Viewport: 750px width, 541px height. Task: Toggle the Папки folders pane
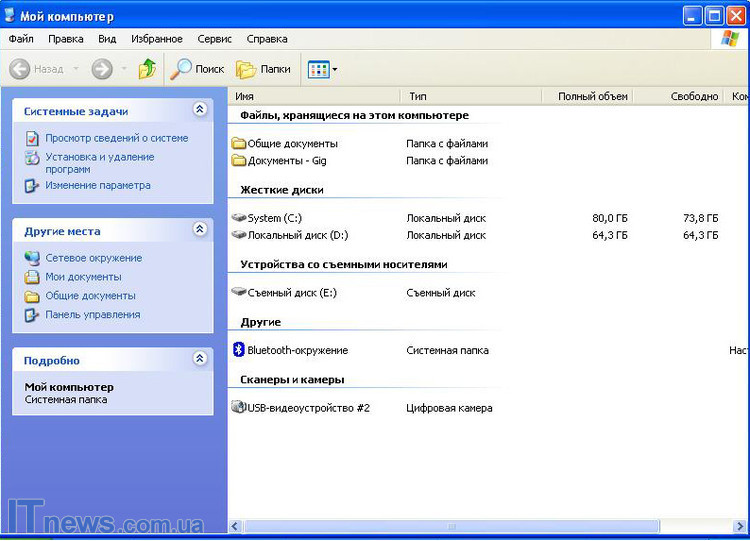264,69
